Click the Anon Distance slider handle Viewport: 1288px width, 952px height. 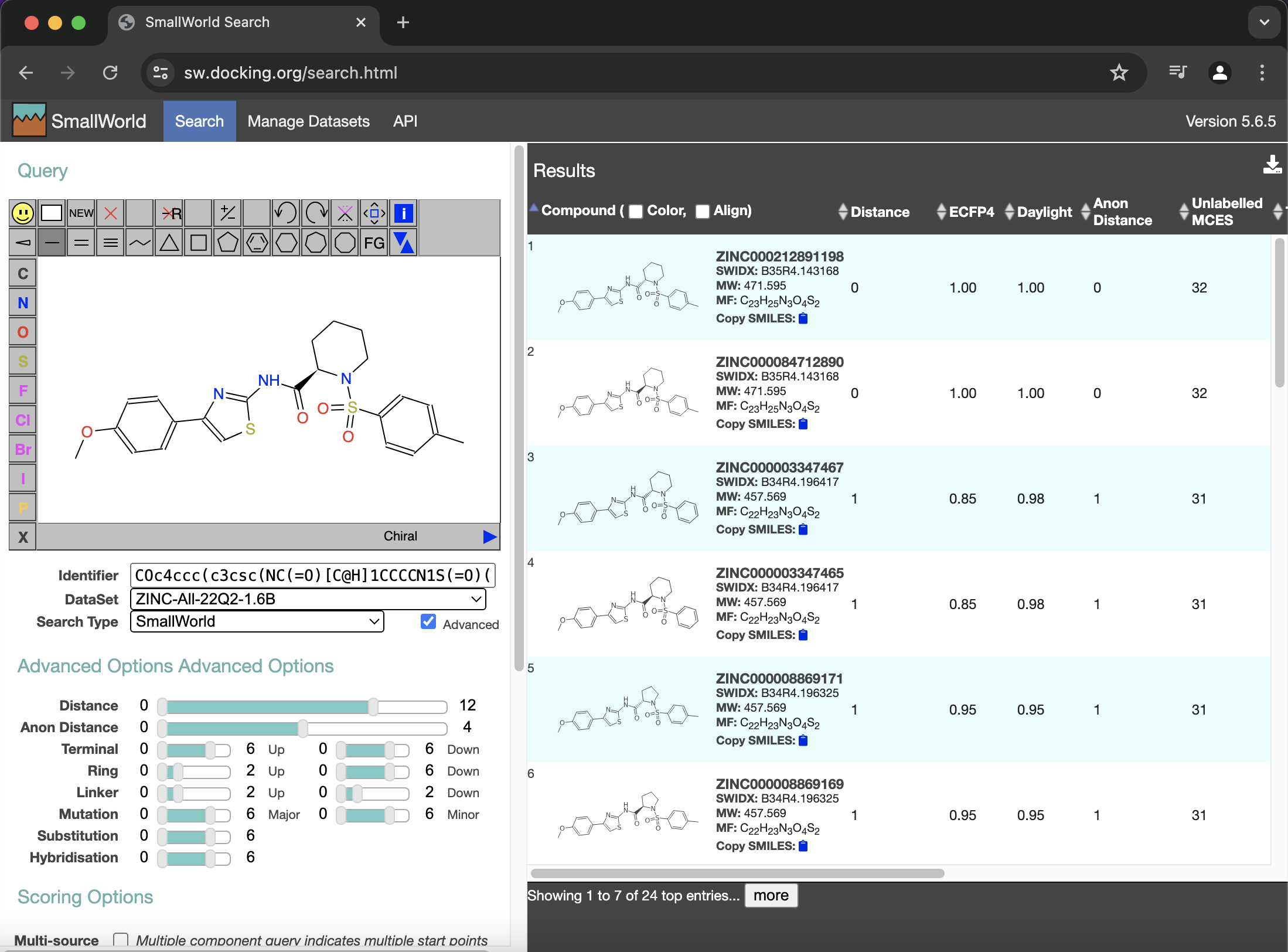[x=302, y=727]
